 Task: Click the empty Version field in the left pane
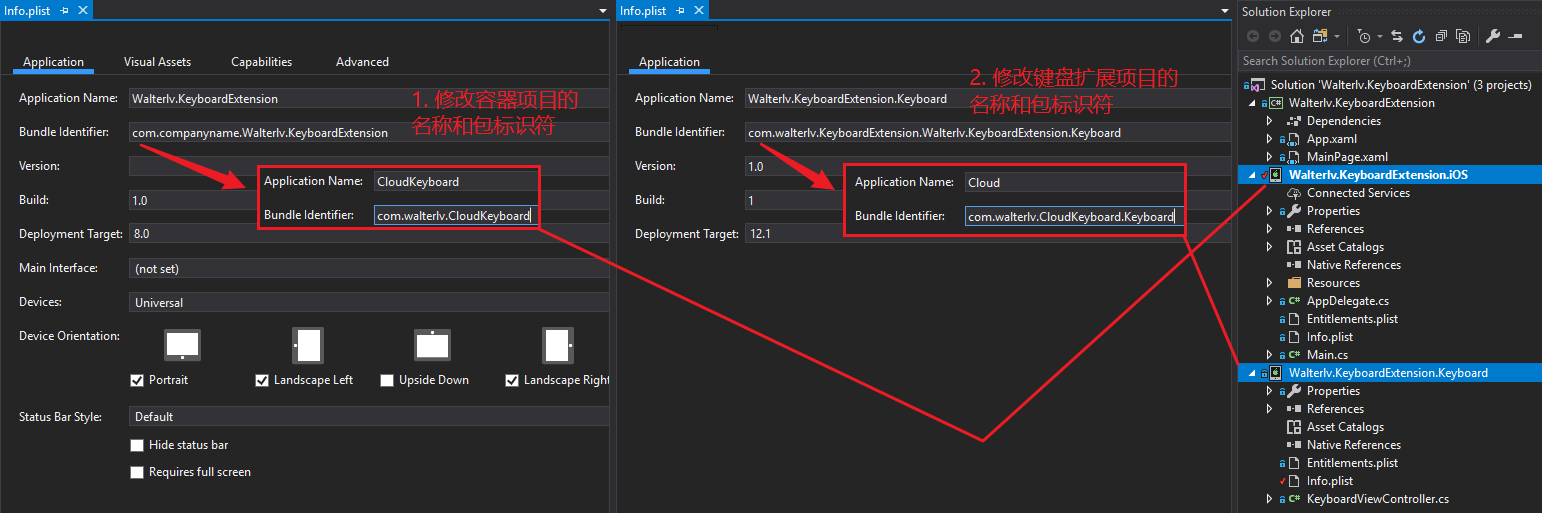(369, 166)
